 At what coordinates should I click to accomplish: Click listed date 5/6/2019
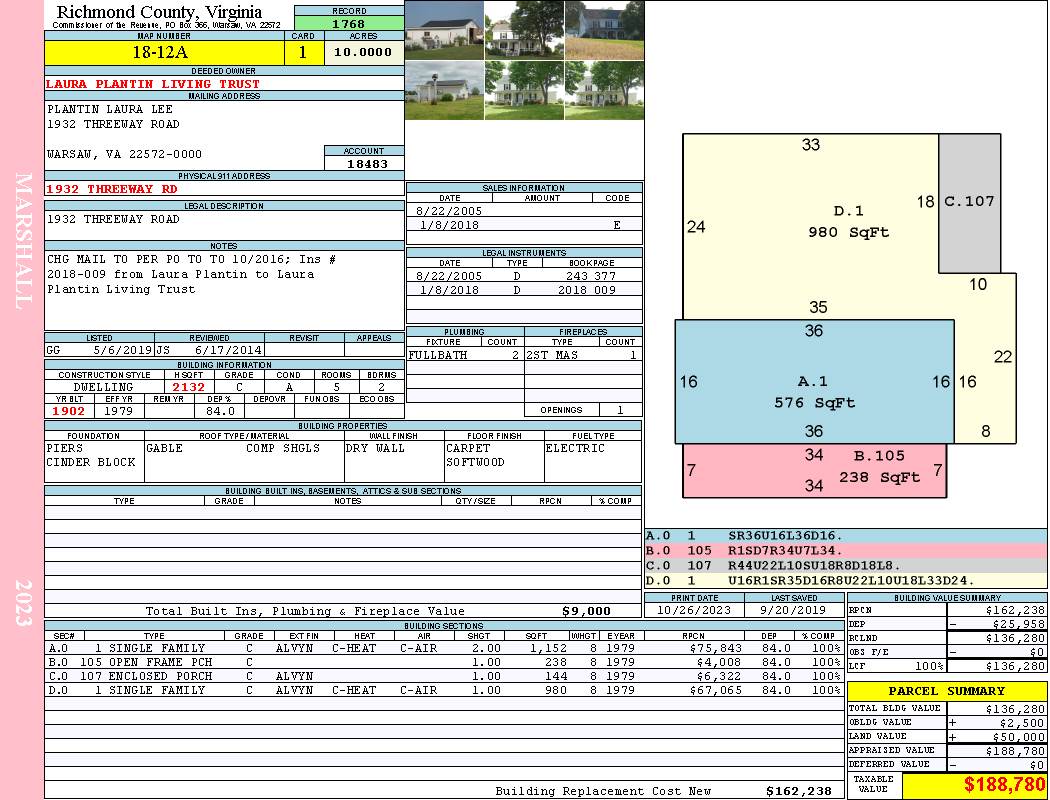(123, 350)
